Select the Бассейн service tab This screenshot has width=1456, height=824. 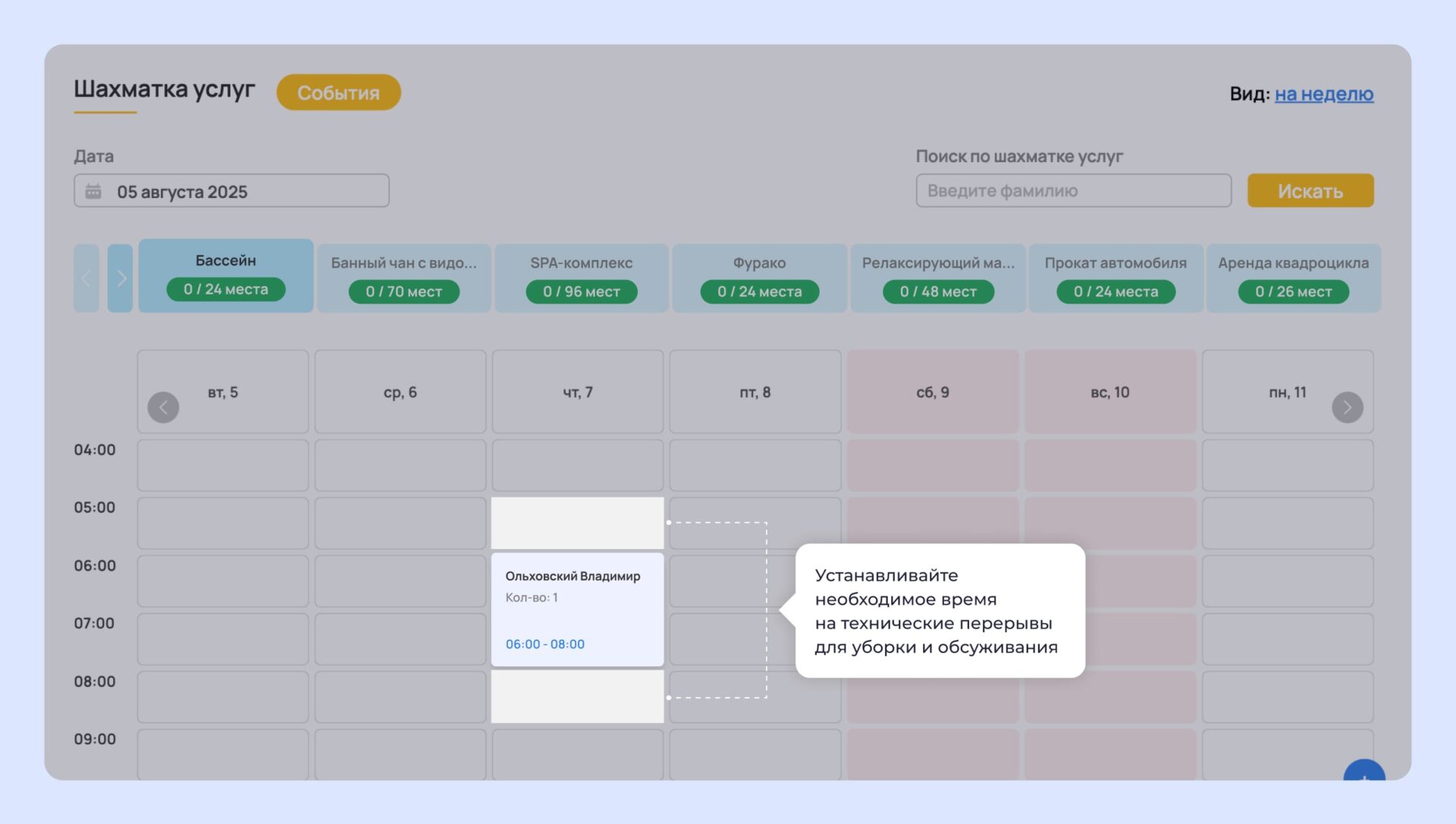(x=225, y=275)
